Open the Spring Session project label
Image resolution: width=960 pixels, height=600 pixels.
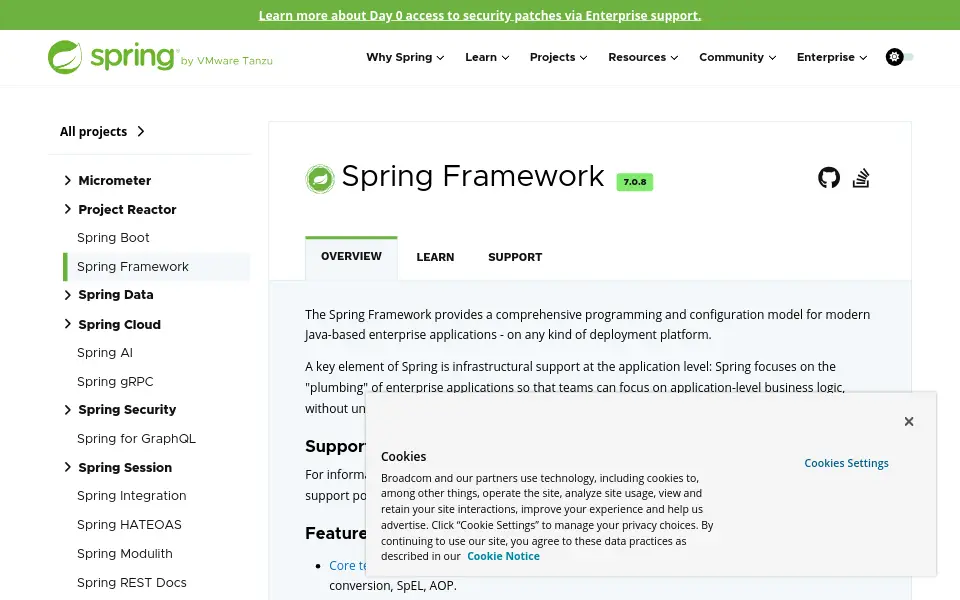tap(125, 467)
